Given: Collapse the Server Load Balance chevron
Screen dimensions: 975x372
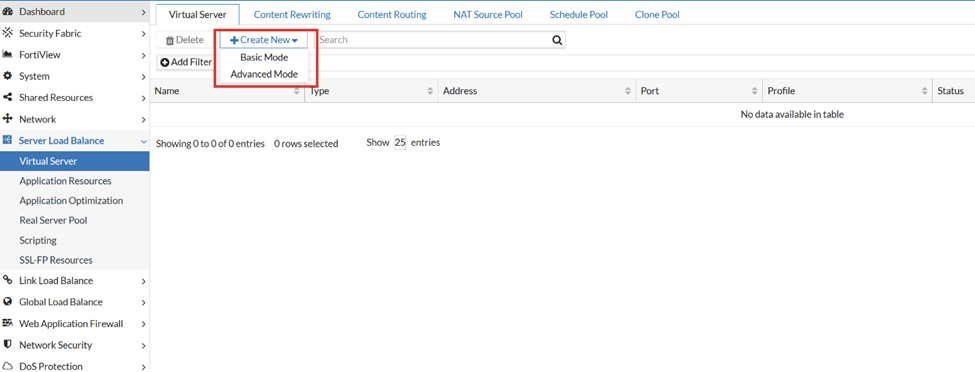Looking at the screenshot, I should 143,141.
